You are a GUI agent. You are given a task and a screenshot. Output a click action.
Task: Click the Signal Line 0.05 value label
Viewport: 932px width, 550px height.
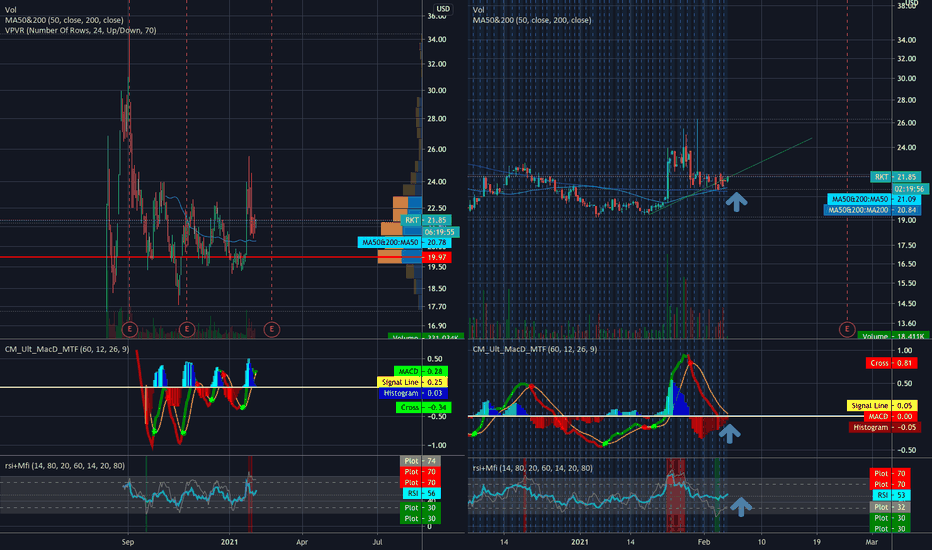coord(882,406)
